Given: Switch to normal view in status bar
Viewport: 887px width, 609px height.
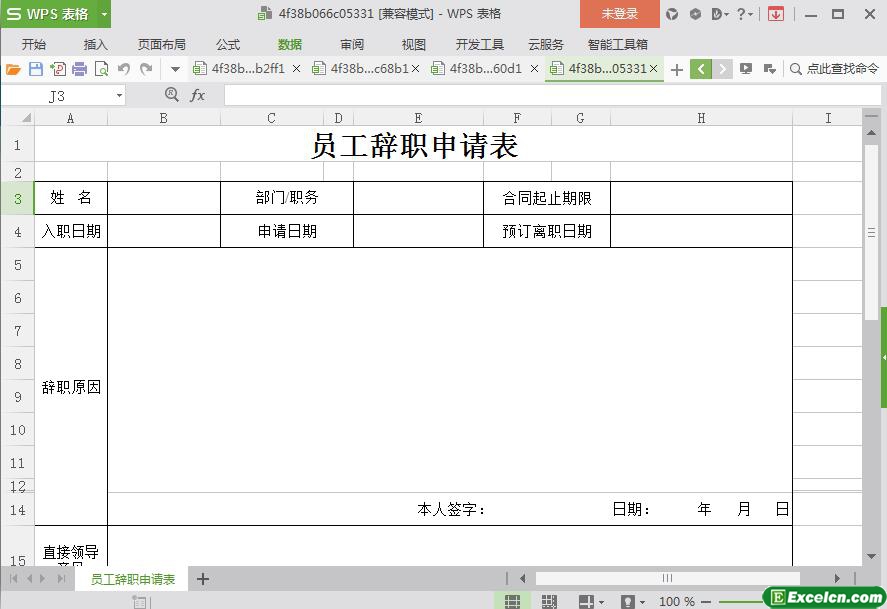Looking at the screenshot, I should pyautogui.click(x=512, y=601).
